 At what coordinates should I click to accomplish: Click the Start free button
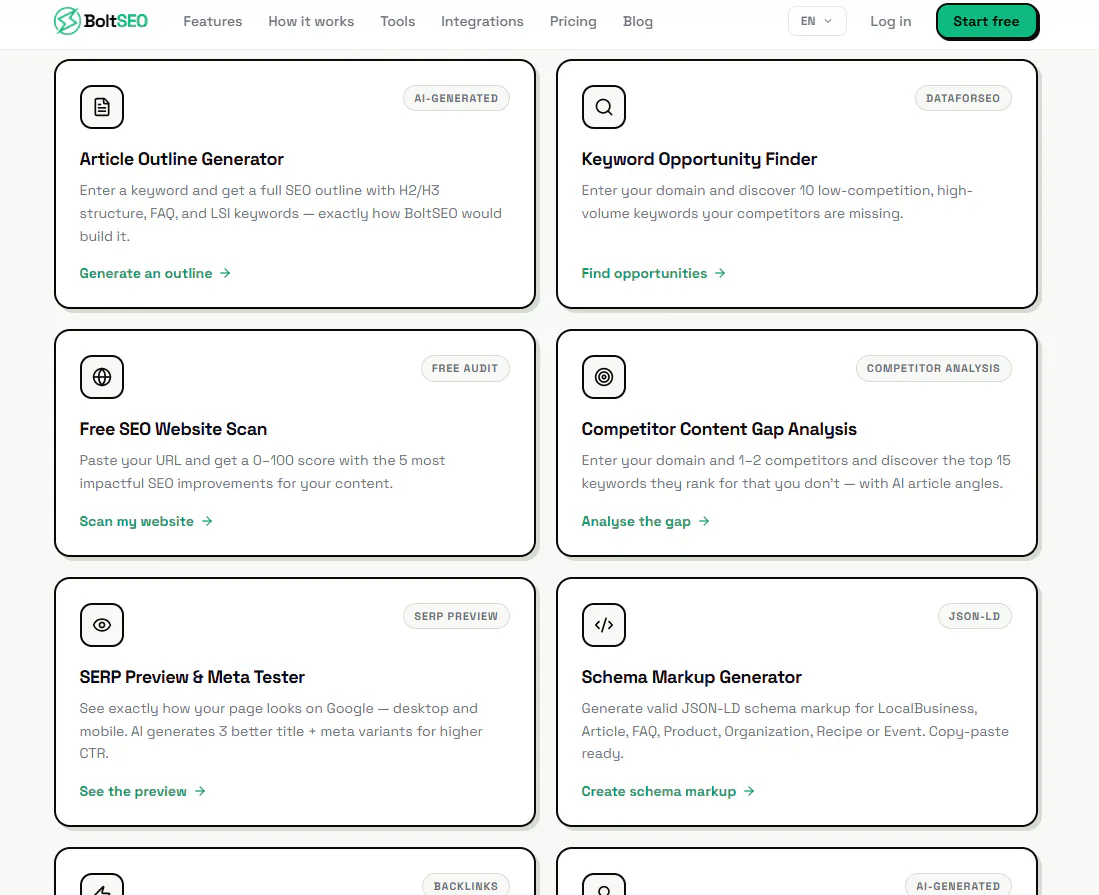point(986,21)
